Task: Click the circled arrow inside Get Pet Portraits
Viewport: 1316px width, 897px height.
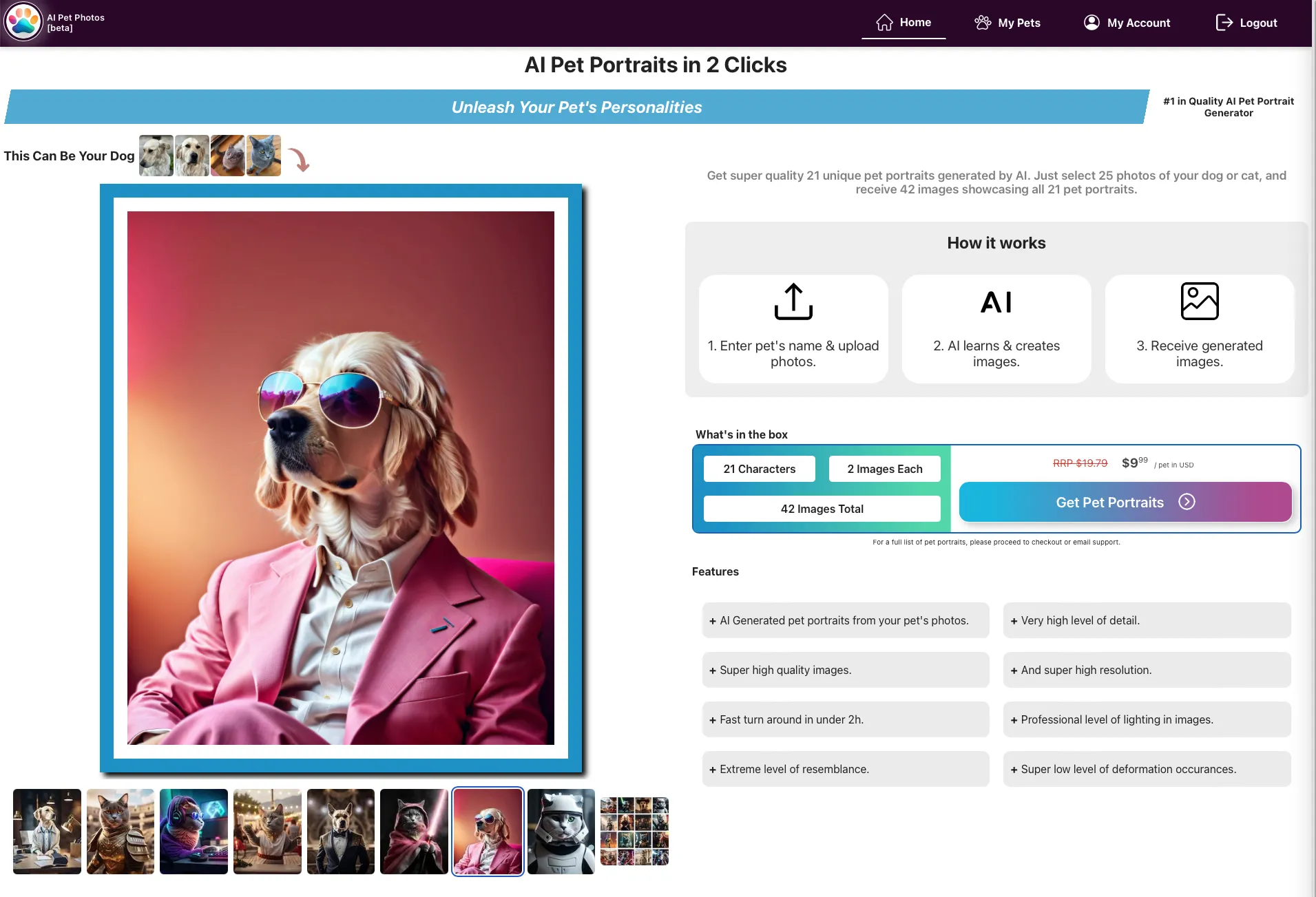Action: click(x=1187, y=502)
